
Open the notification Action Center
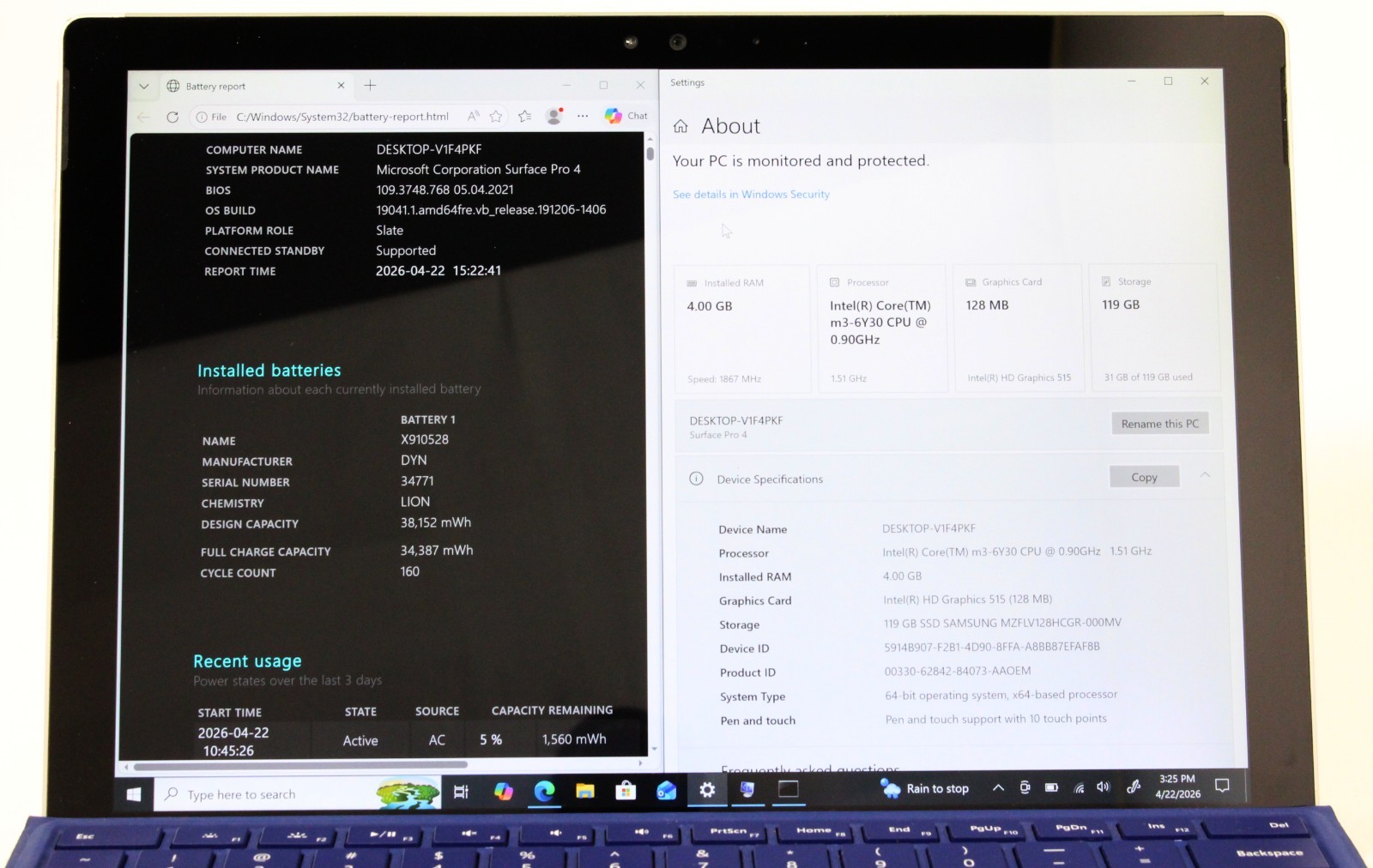pos(1223,785)
